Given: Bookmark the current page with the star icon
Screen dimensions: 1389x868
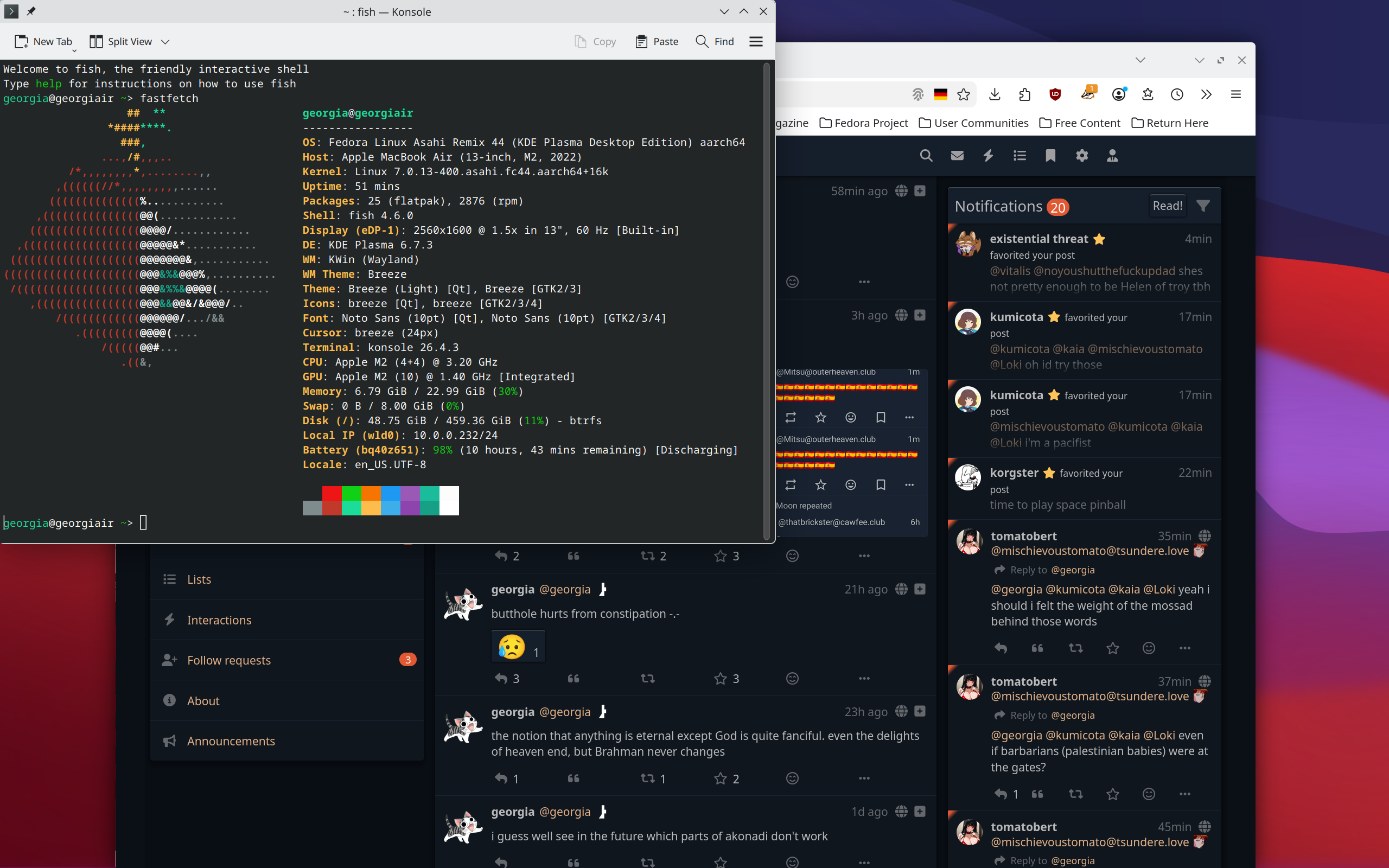Looking at the screenshot, I should coord(964,94).
